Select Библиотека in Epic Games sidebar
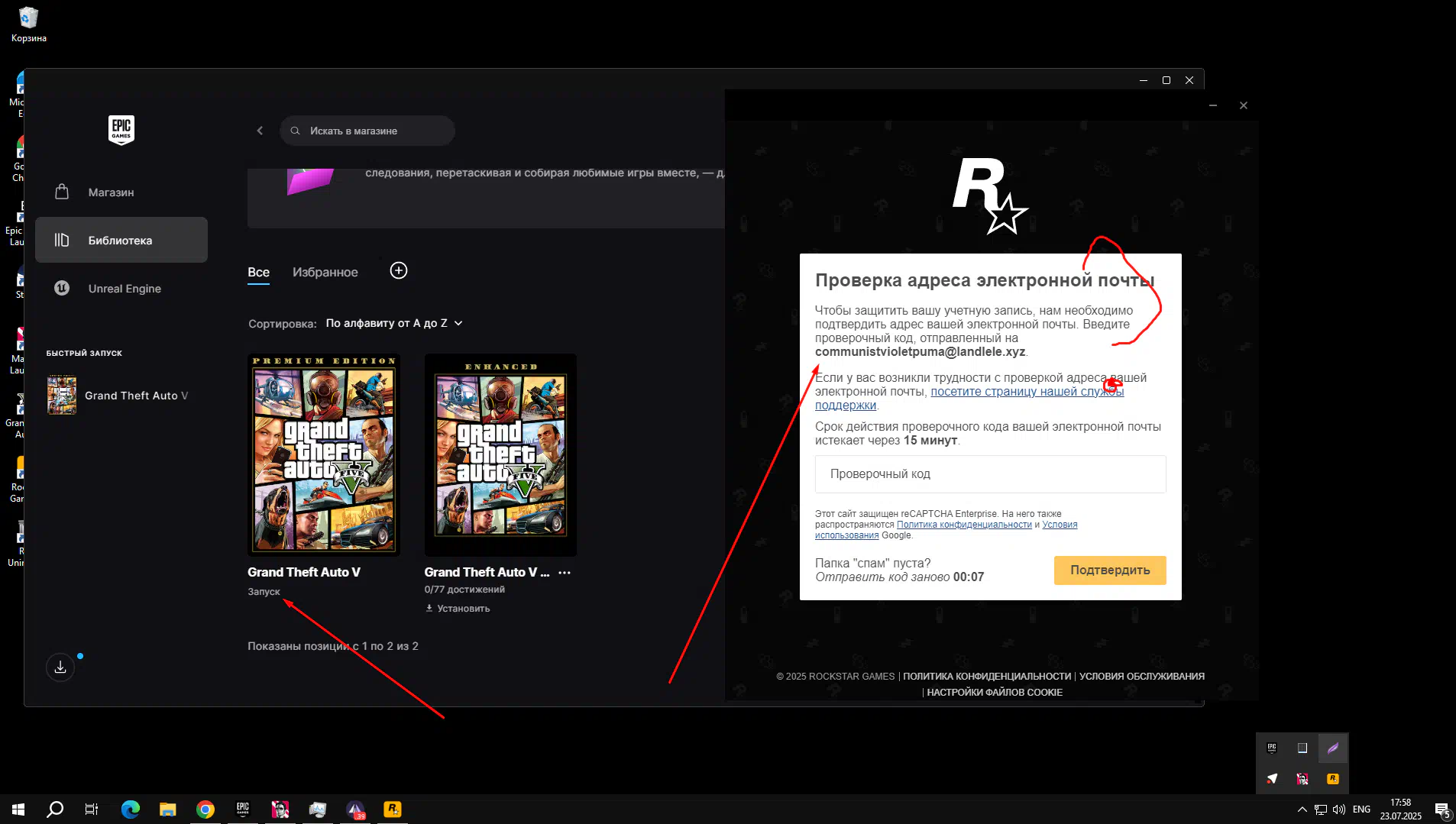Viewport: 1456px width, 824px height. click(121, 240)
